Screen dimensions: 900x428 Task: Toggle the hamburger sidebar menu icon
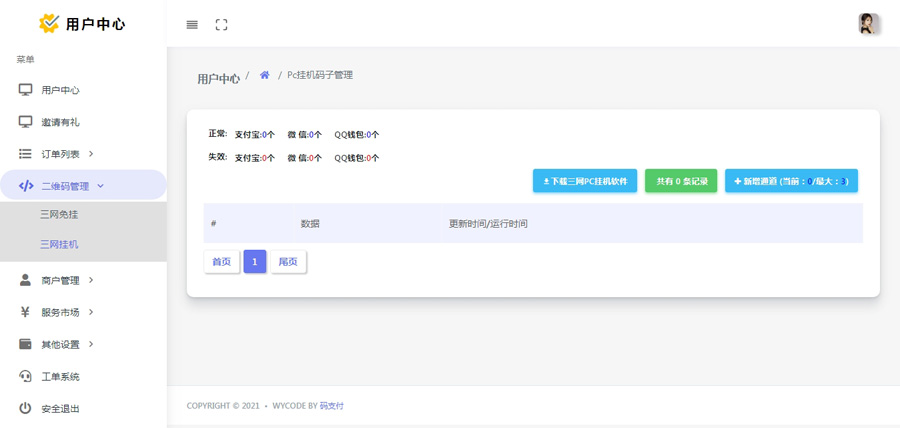coord(192,25)
